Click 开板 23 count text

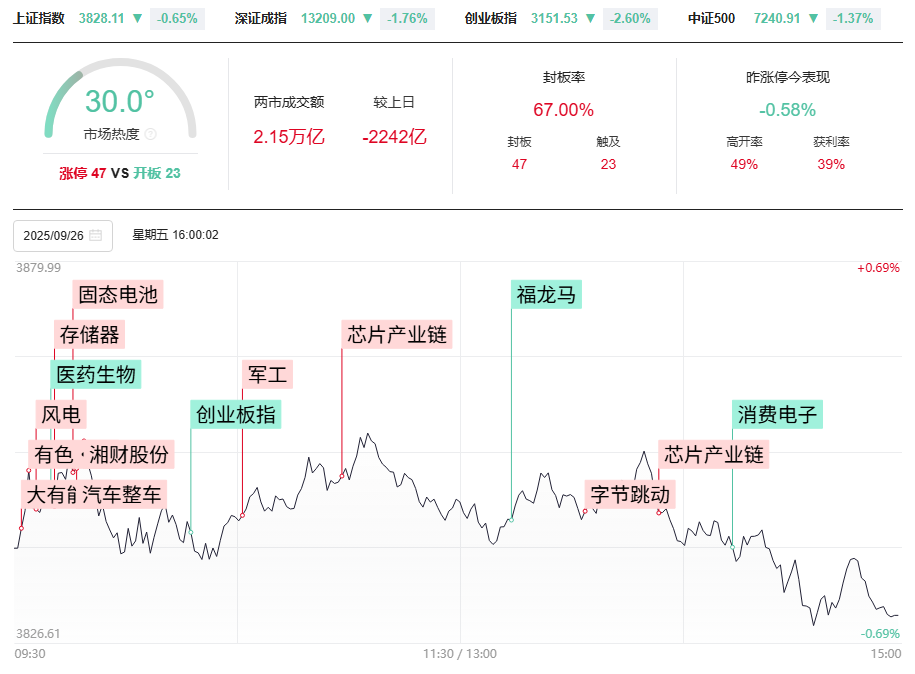click(157, 173)
